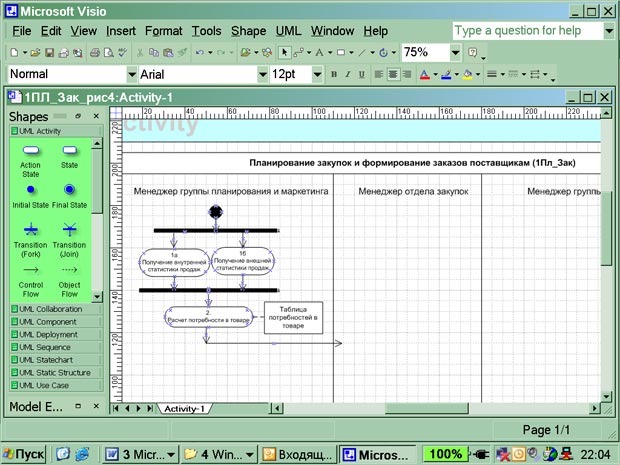Toggle underline text formatting
620x465 pixels.
point(363,74)
